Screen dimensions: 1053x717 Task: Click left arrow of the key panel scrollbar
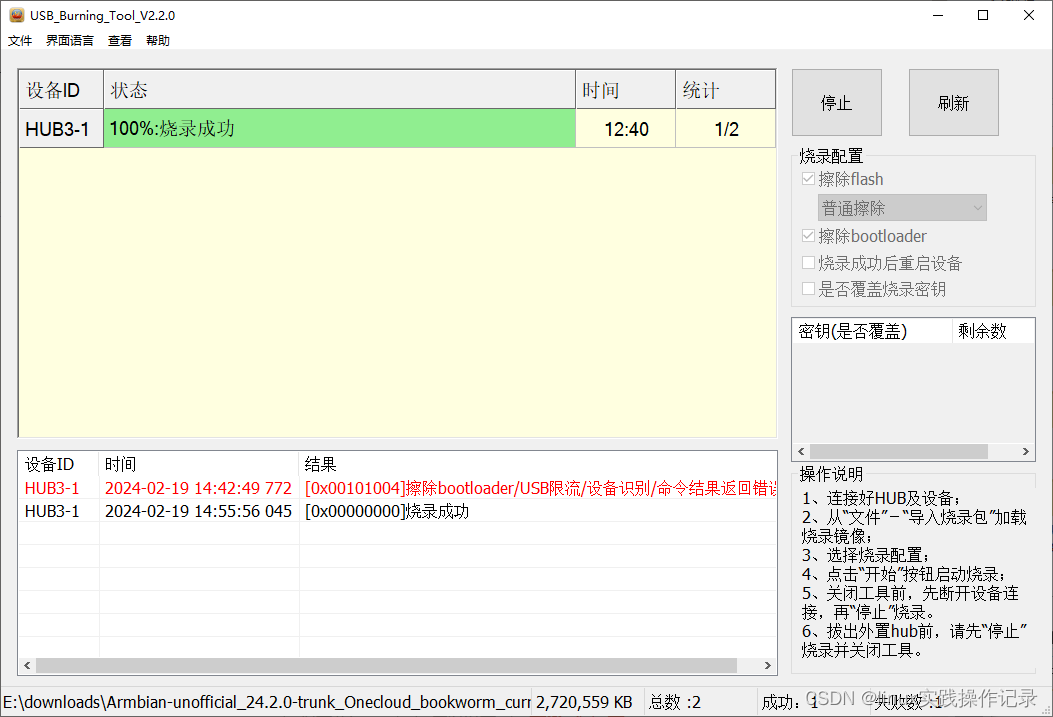pos(801,451)
